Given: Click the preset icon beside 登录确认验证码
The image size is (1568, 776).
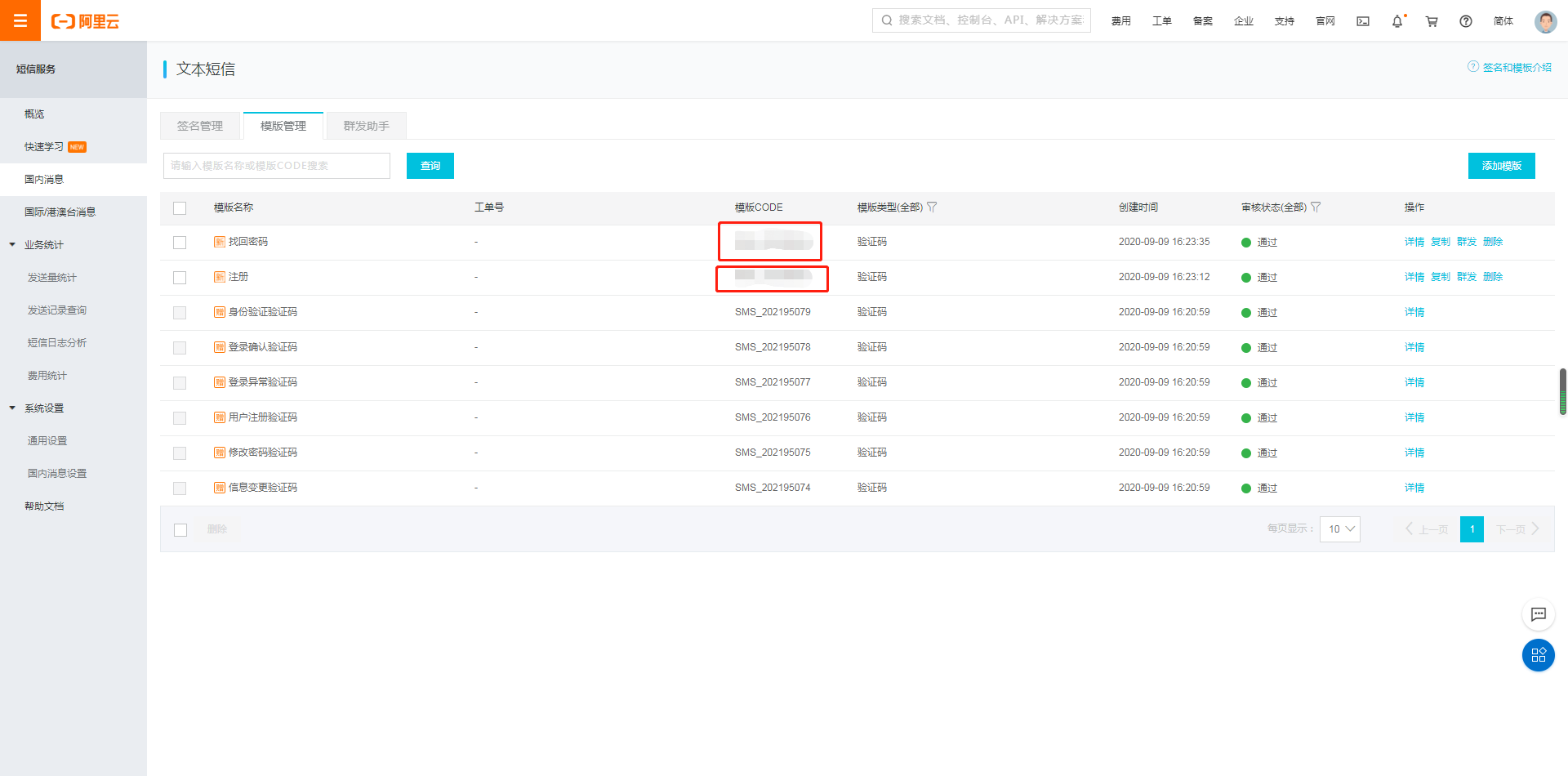Looking at the screenshot, I should [219, 347].
